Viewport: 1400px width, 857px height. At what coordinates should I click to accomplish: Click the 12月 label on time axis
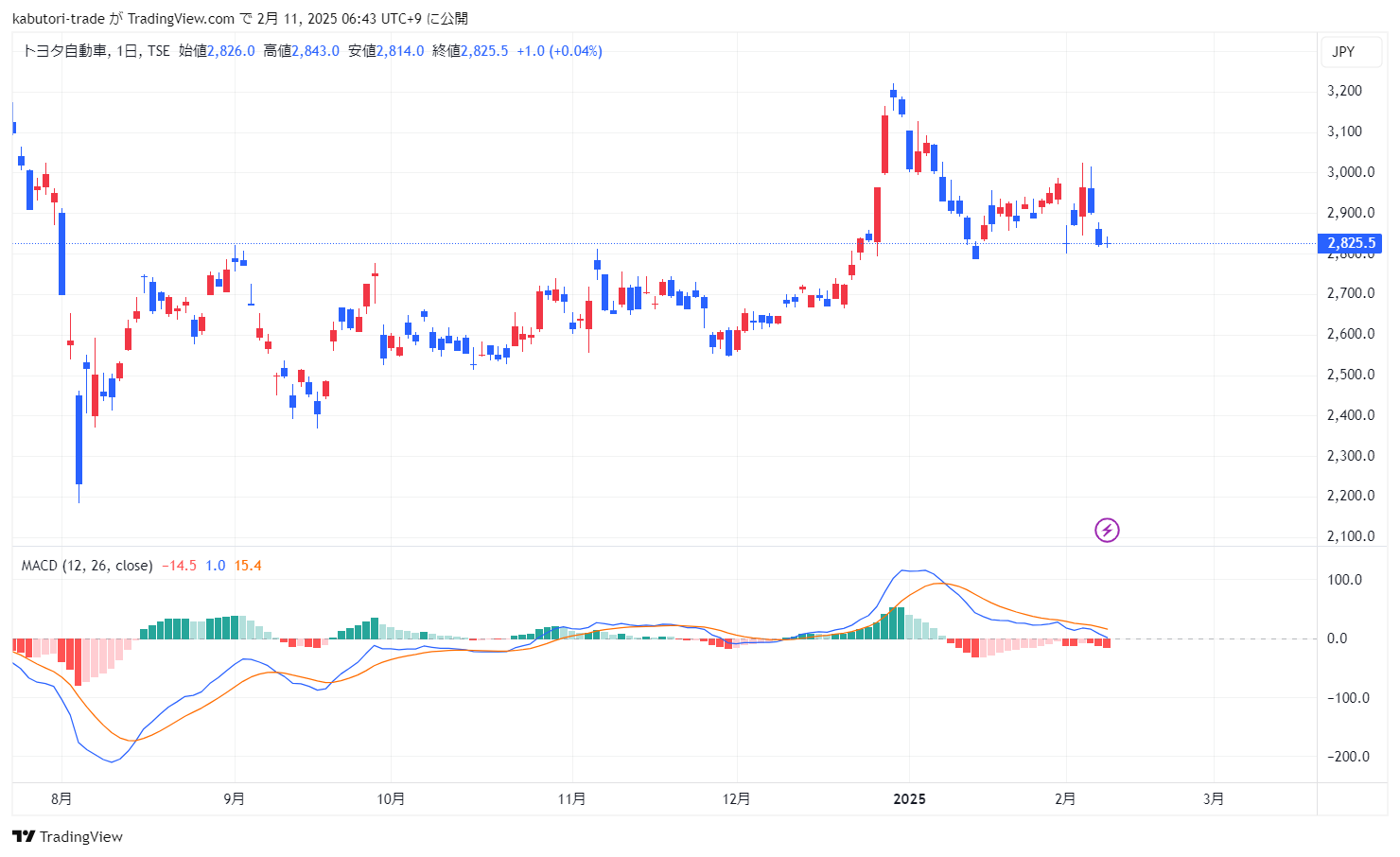[736, 799]
